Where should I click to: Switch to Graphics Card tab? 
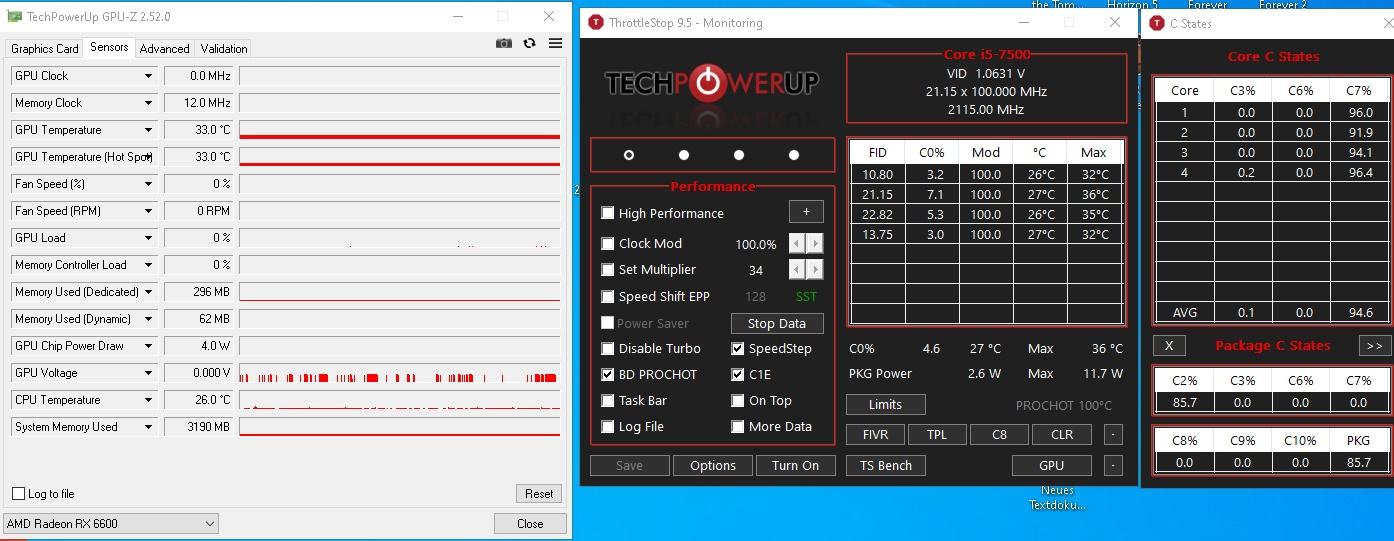pos(44,49)
